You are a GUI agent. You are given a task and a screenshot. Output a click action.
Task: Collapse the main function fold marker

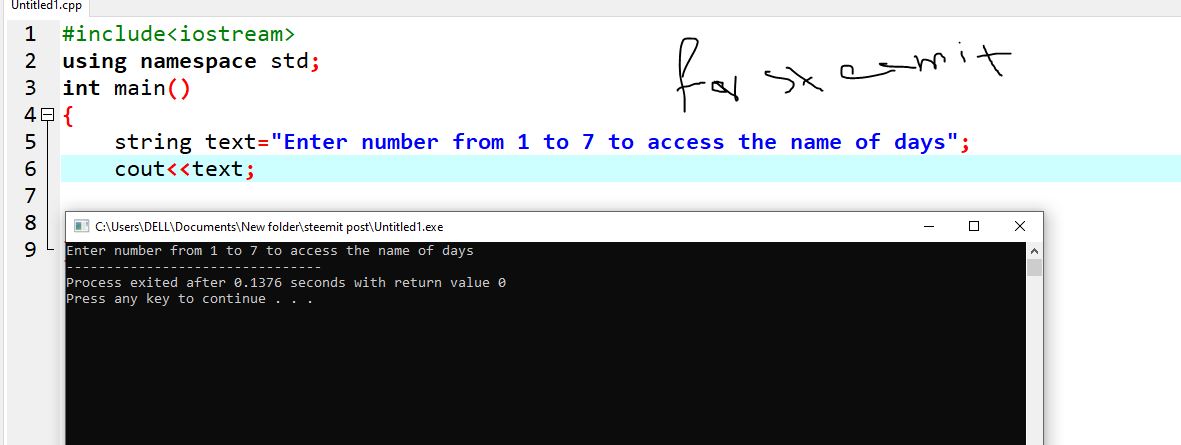(x=47, y=115)
